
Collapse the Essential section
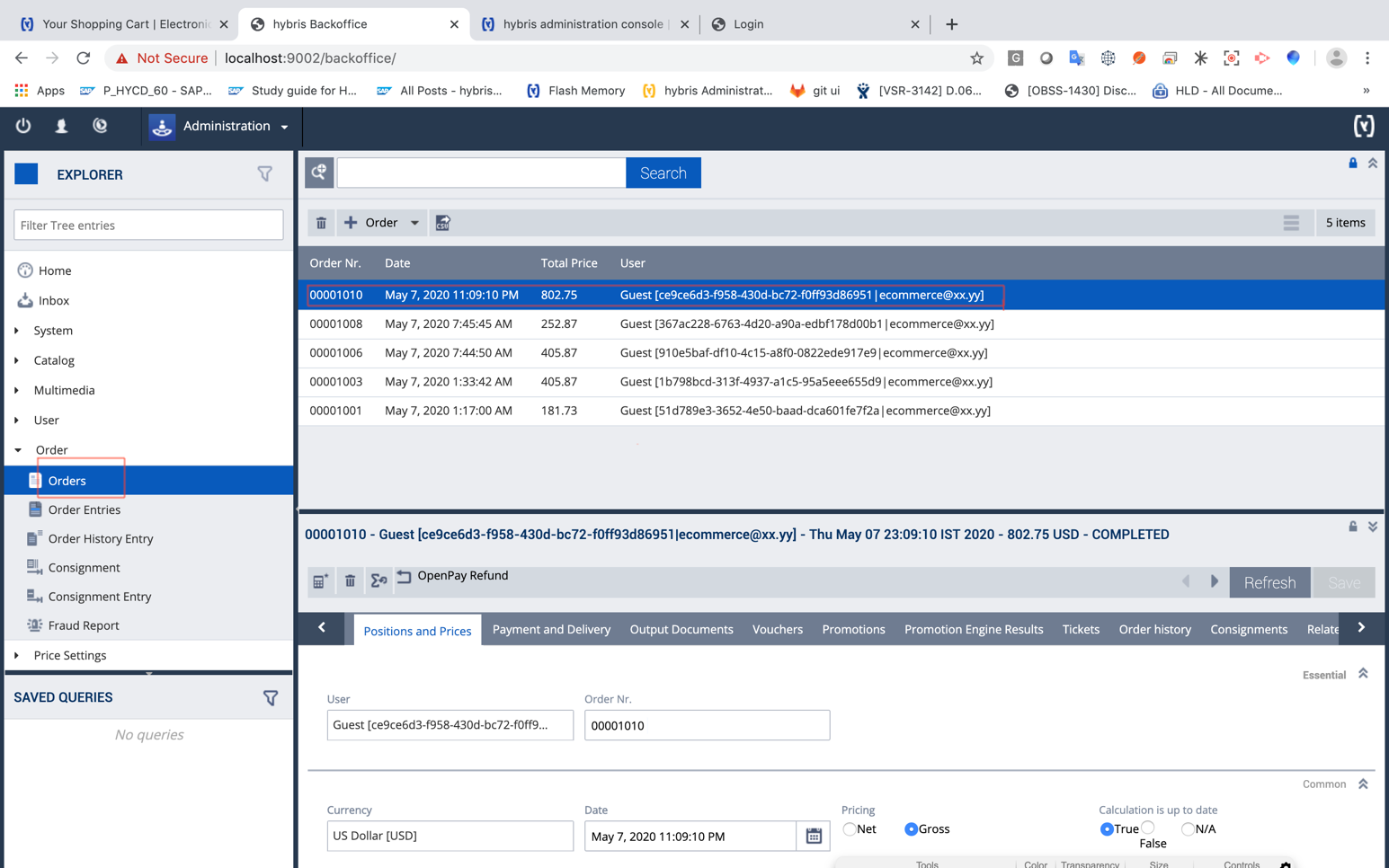click(1363, 674)
